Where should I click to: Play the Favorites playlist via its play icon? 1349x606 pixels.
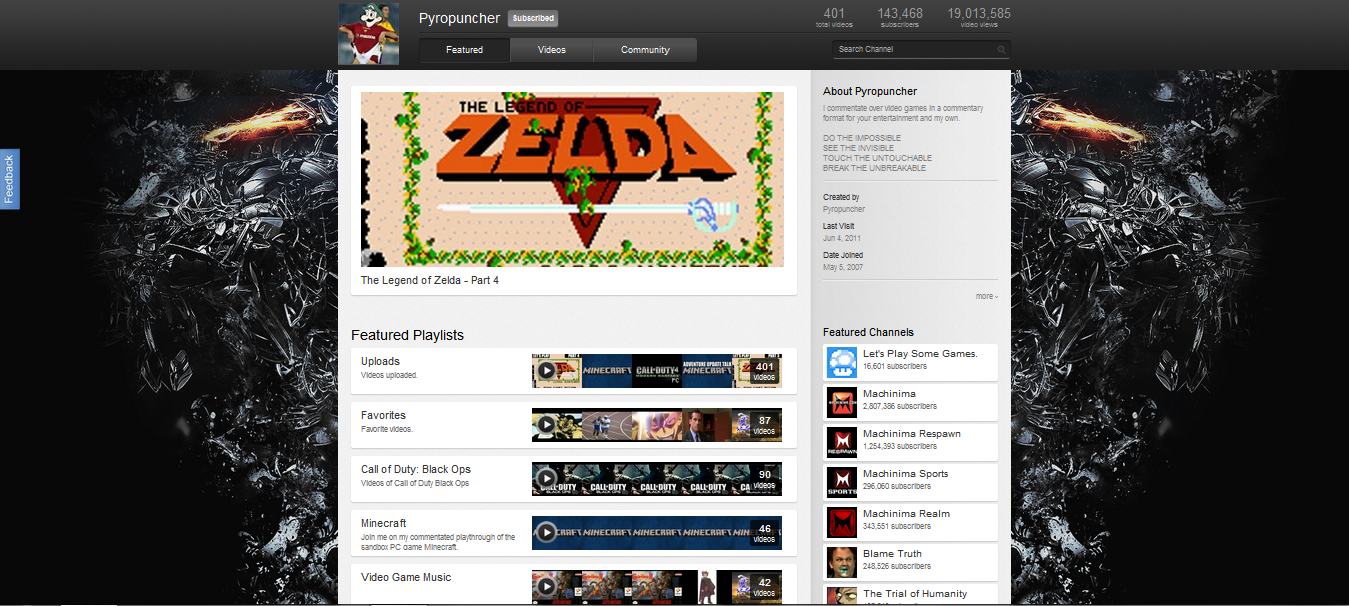546,425
